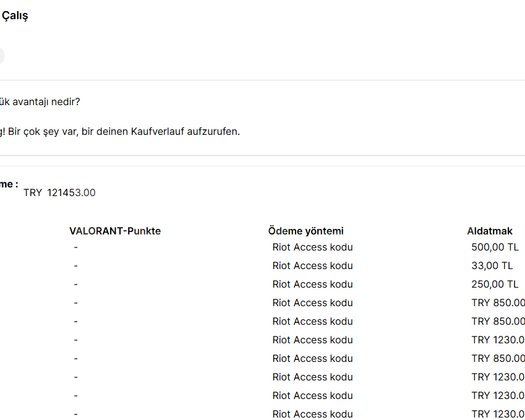Select Riot Access kodu in the 500,00 TL row
This screenshot has height=420, width=525.
pyautogui.click(x=312, y=247)
